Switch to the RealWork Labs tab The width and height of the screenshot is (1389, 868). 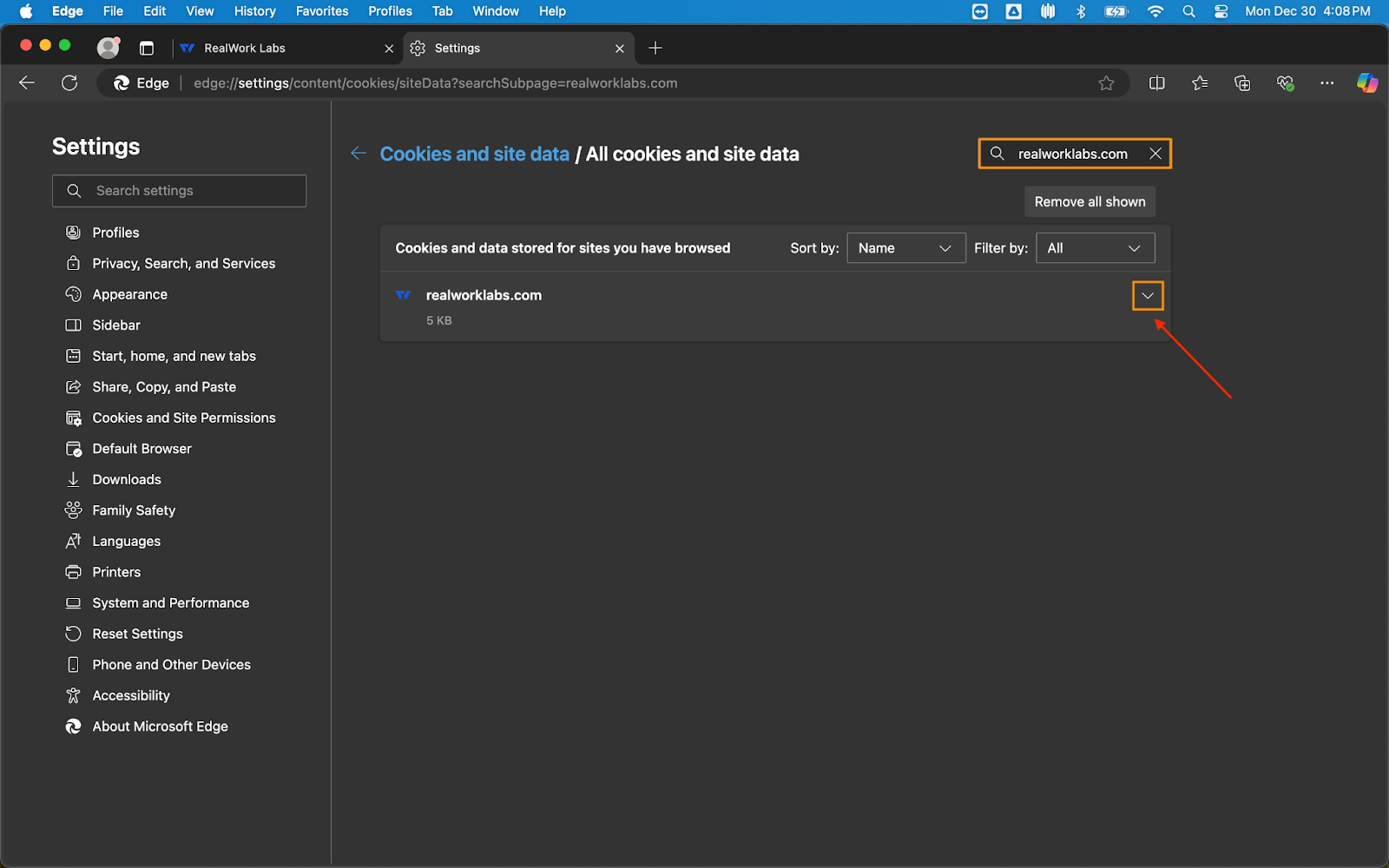click(286, 49)
